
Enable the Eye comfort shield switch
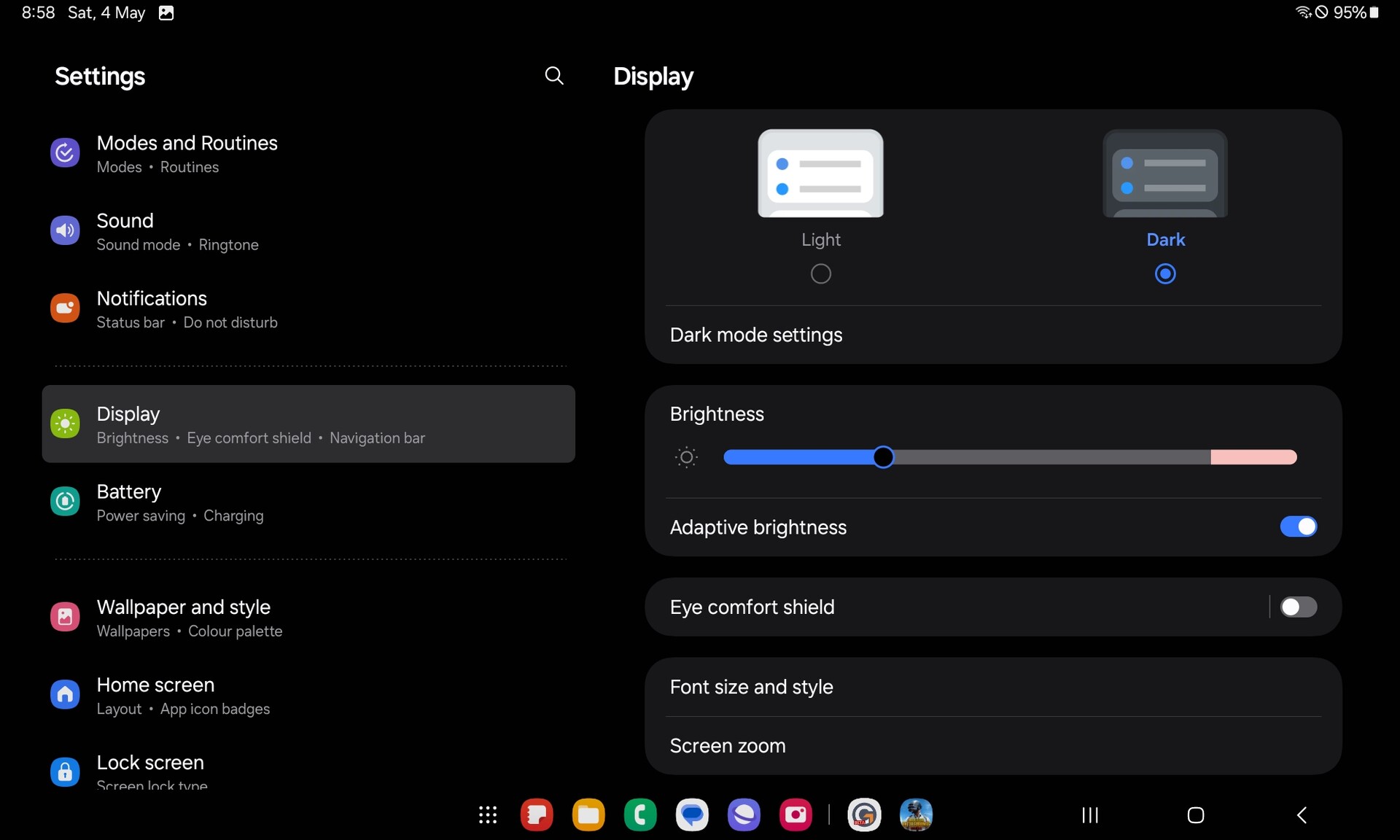coord(1299,607)
